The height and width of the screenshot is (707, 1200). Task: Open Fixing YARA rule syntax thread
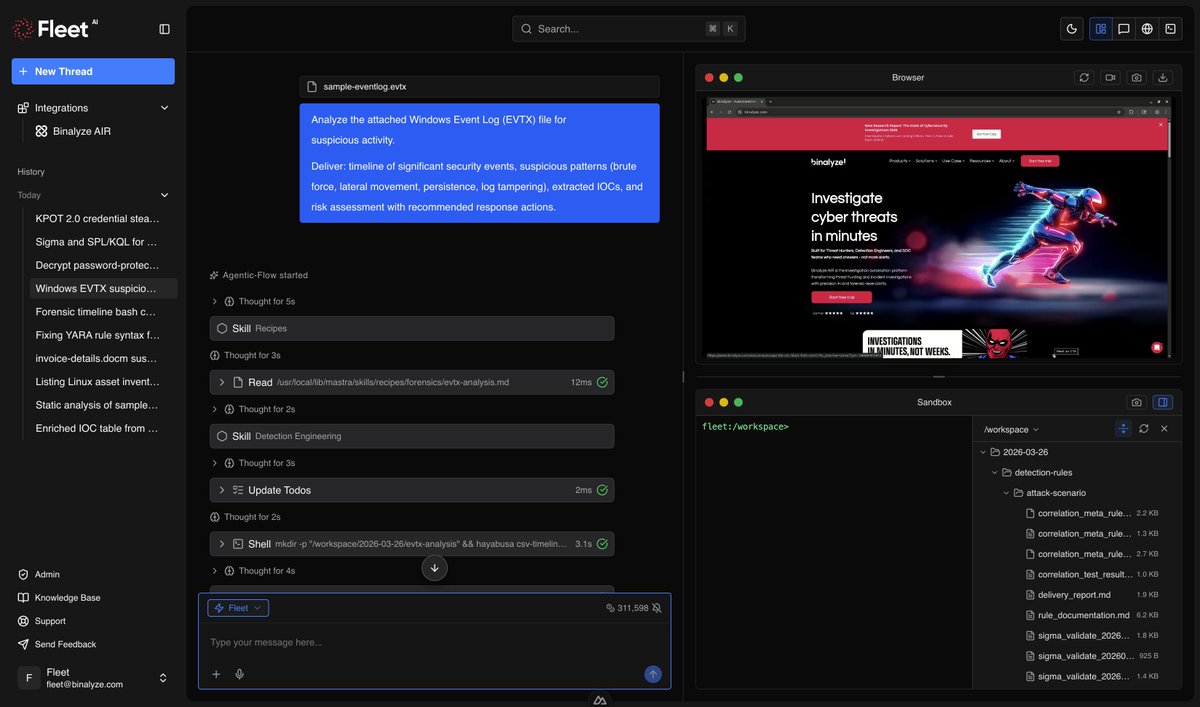(97, 335)
